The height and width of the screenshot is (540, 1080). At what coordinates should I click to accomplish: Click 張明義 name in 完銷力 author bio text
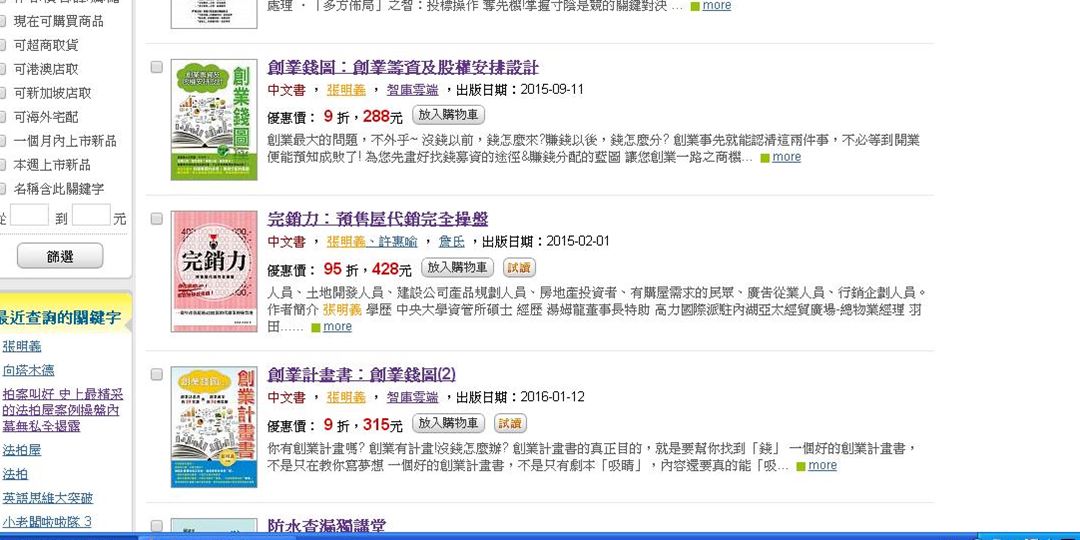tap(342, 309)
